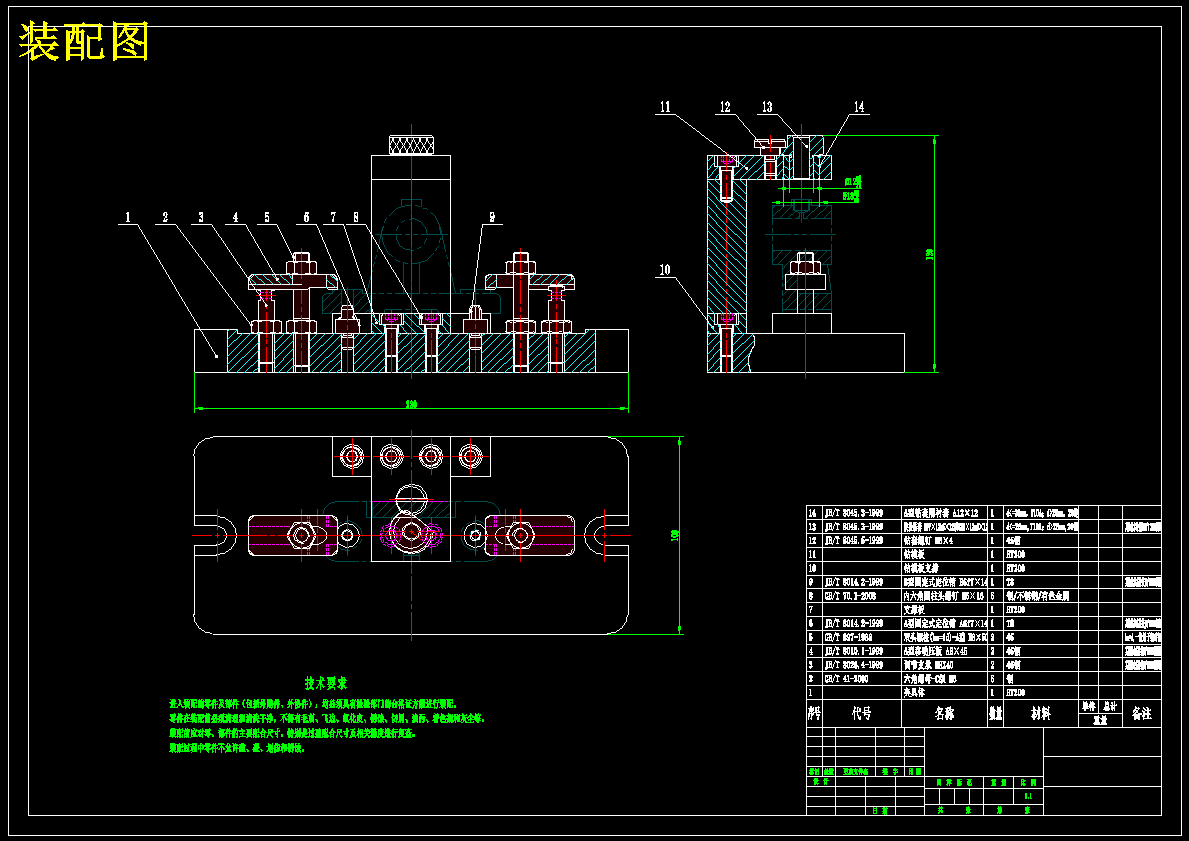Select callout number 1 above the front view

(x=127, y=218)
